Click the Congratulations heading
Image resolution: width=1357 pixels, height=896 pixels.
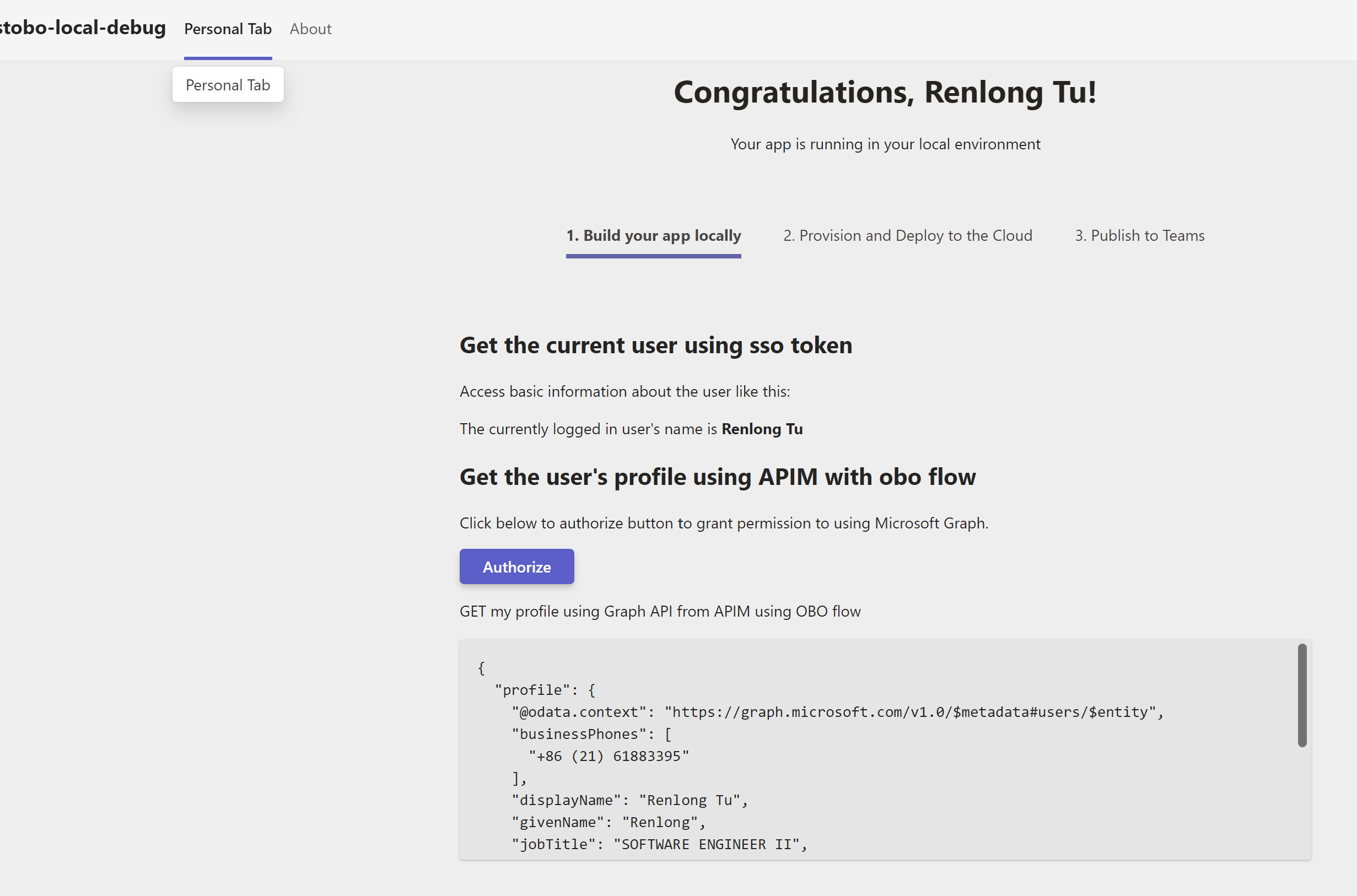click(884, 92)
